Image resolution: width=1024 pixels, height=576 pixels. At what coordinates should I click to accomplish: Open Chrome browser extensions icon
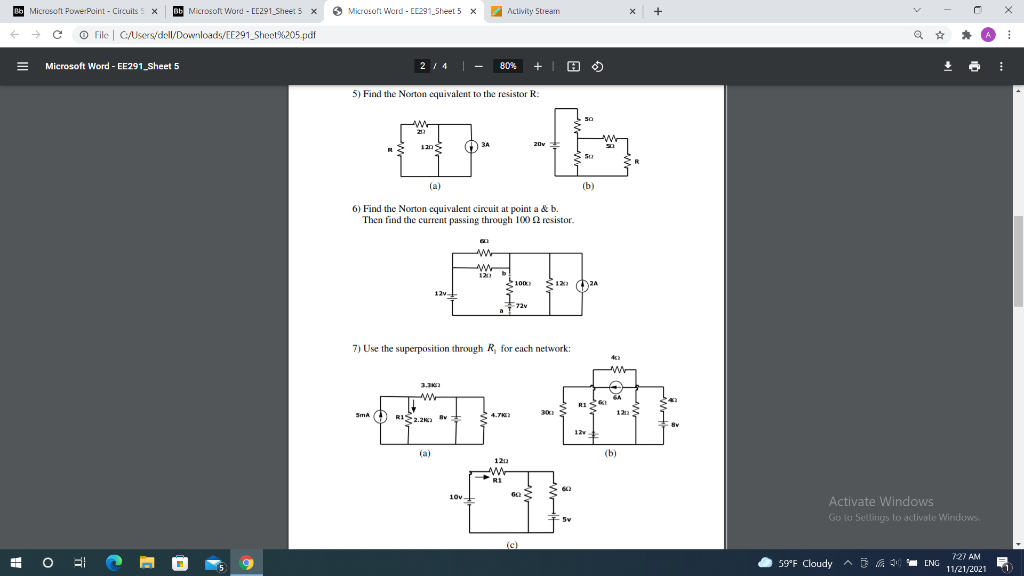point(966,34)
